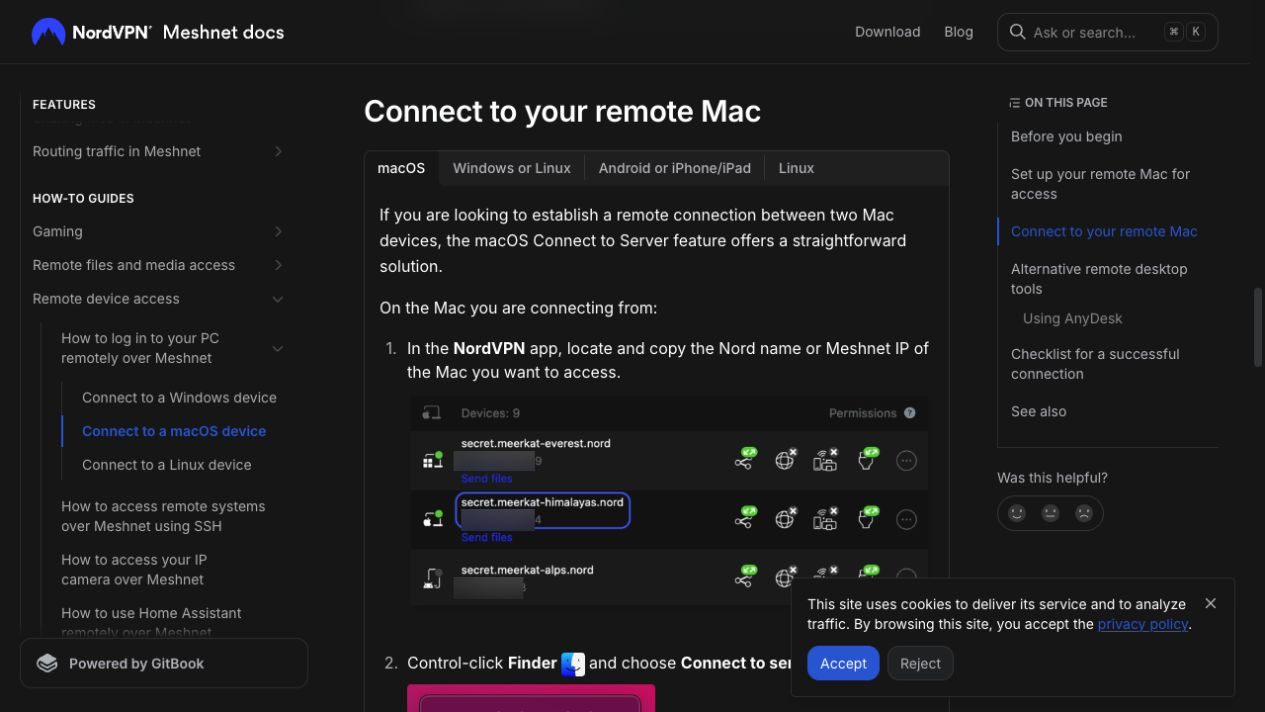Click the sad face feedback icon
This screenshot has height=712, width=1265.
tap(1084, 513)
